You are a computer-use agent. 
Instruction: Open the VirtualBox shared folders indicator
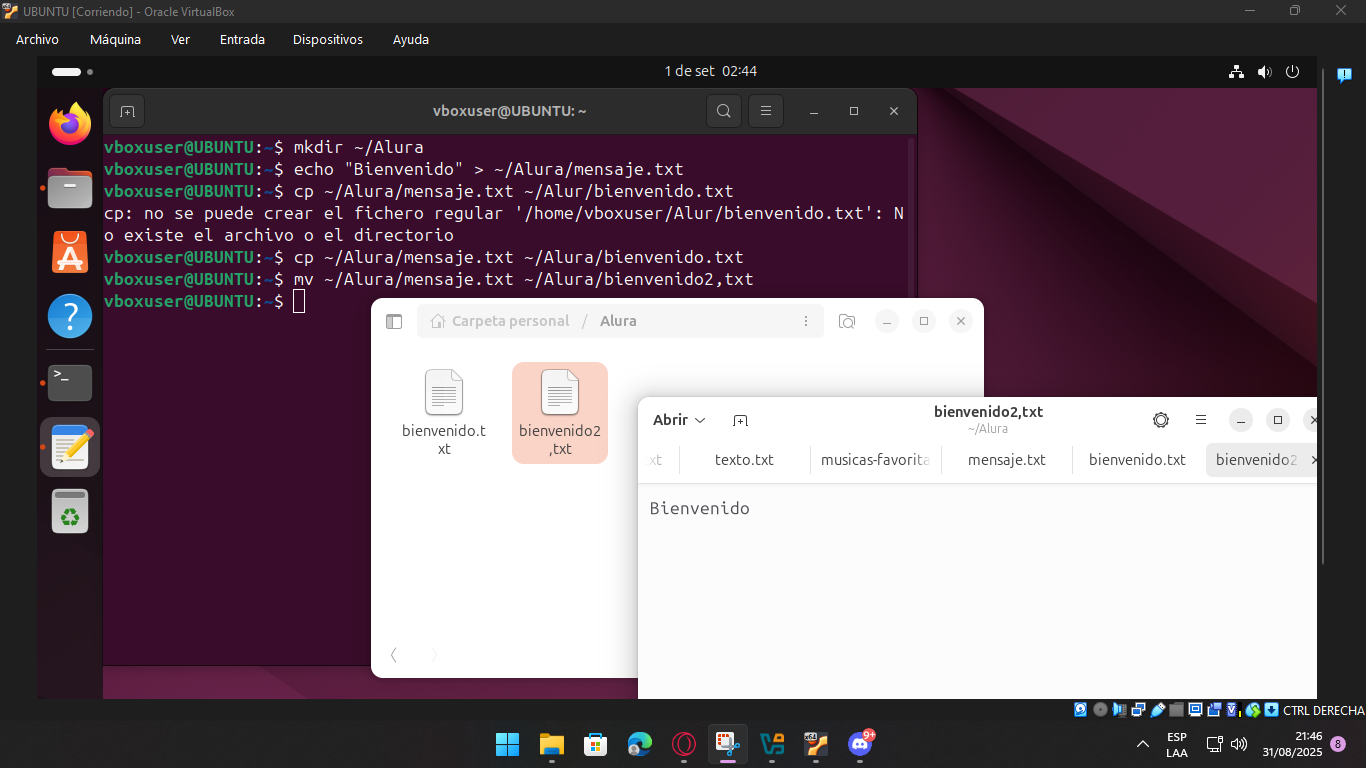[x=1176, y=710]
